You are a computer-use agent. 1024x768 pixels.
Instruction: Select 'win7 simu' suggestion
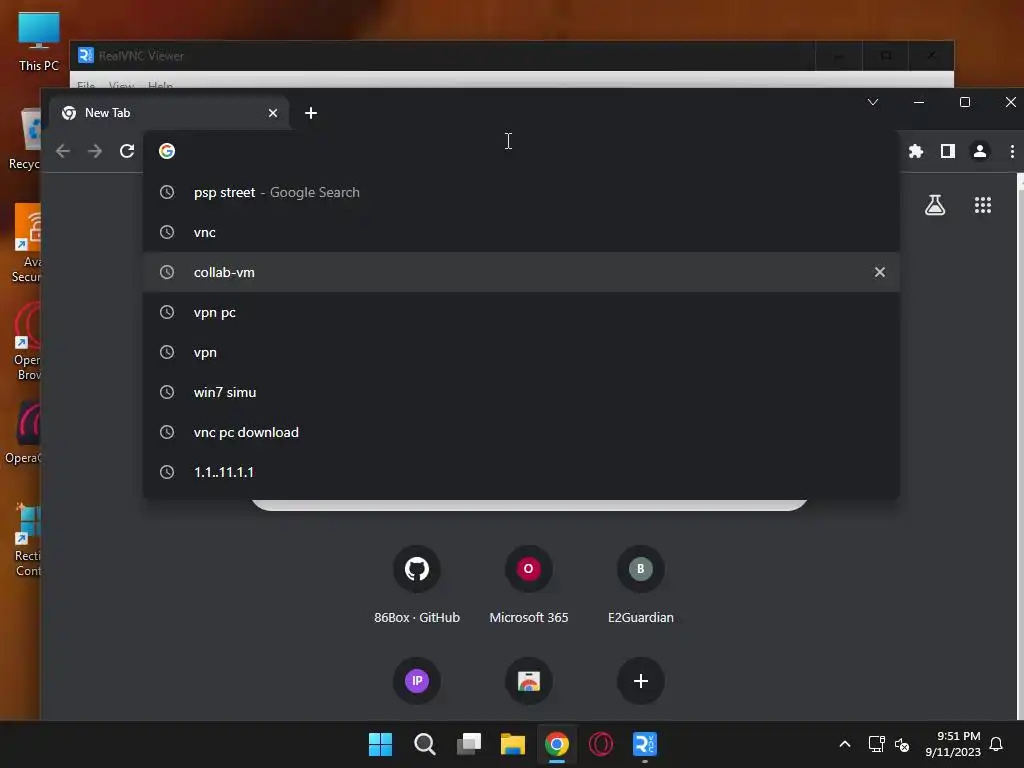[521, 392]
